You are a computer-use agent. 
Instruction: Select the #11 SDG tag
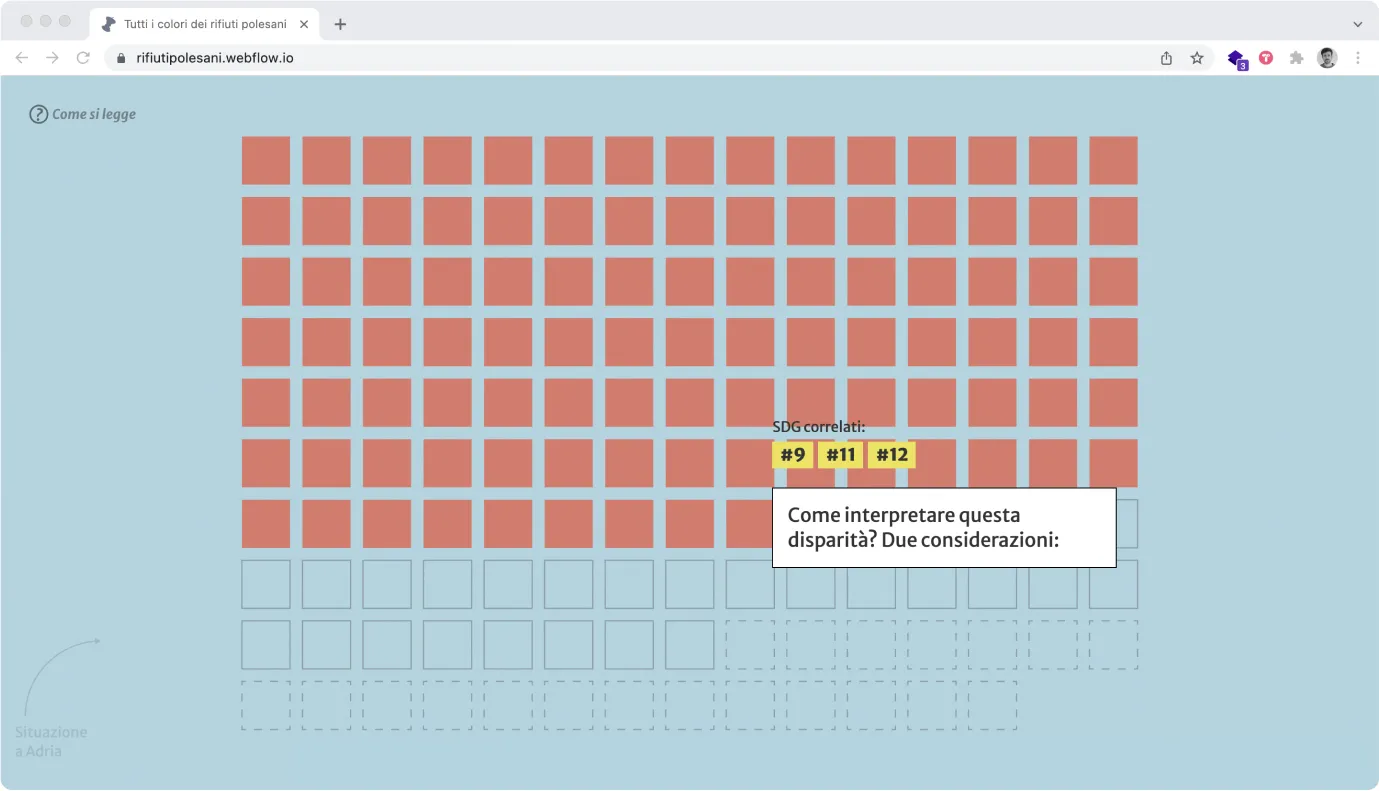(841, 455)
